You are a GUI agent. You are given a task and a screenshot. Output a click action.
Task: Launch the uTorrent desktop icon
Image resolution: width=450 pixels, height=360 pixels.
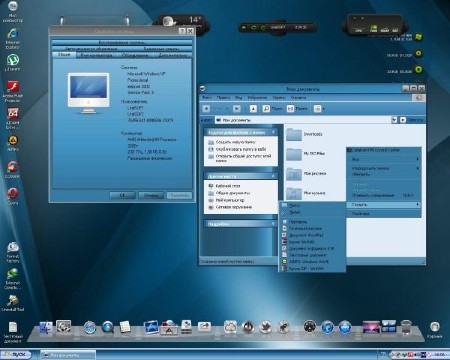(x=13, y=62)
